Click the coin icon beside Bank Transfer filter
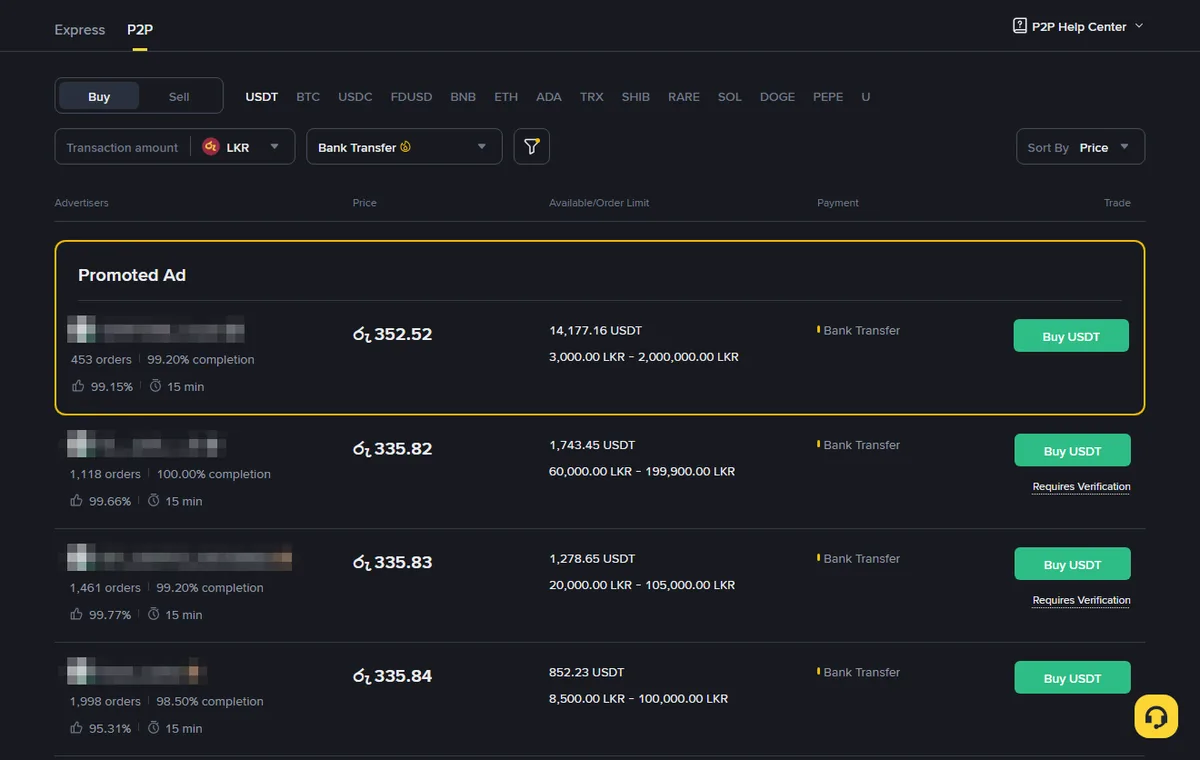This screenshot has height=760, width=1200. 406,147
